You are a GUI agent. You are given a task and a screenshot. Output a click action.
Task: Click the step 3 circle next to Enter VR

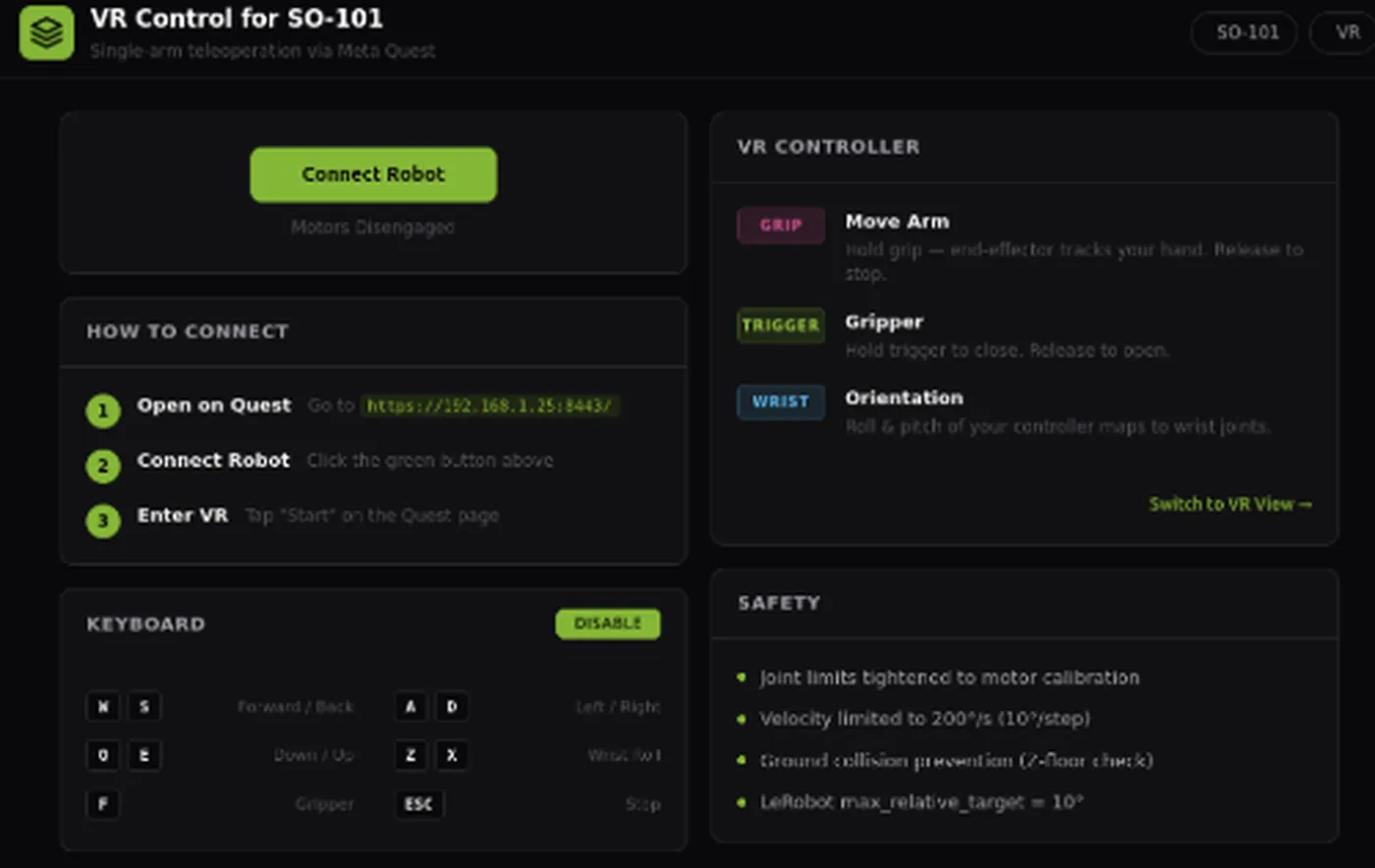(x=103, y=520)
